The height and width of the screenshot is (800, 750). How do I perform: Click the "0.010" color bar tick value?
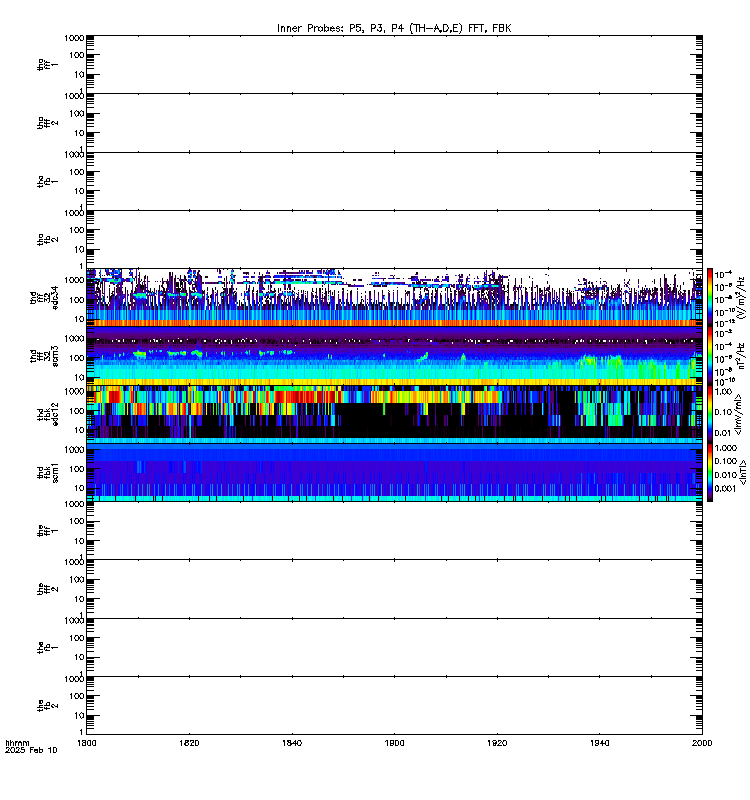click(726, 475)
